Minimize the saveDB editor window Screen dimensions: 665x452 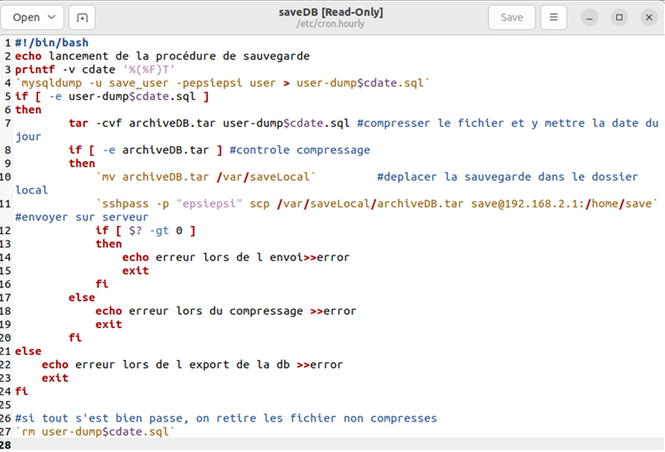(x=593, y=17)
